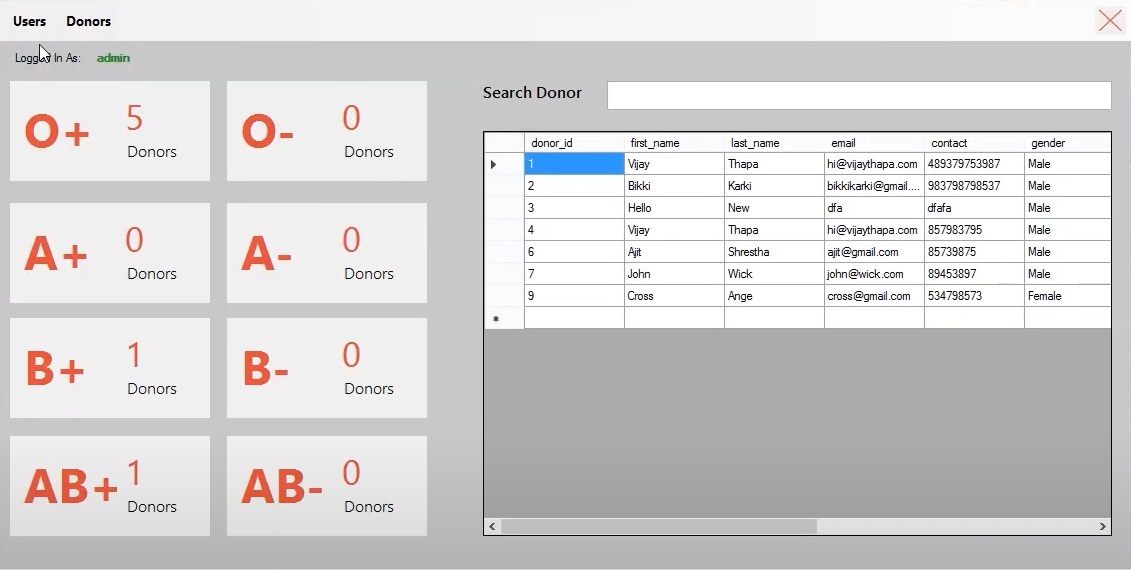Open the B+ donors tile
Viewport: 1131px width, 570px height.
pyautogui.click(x=110, y=368)
